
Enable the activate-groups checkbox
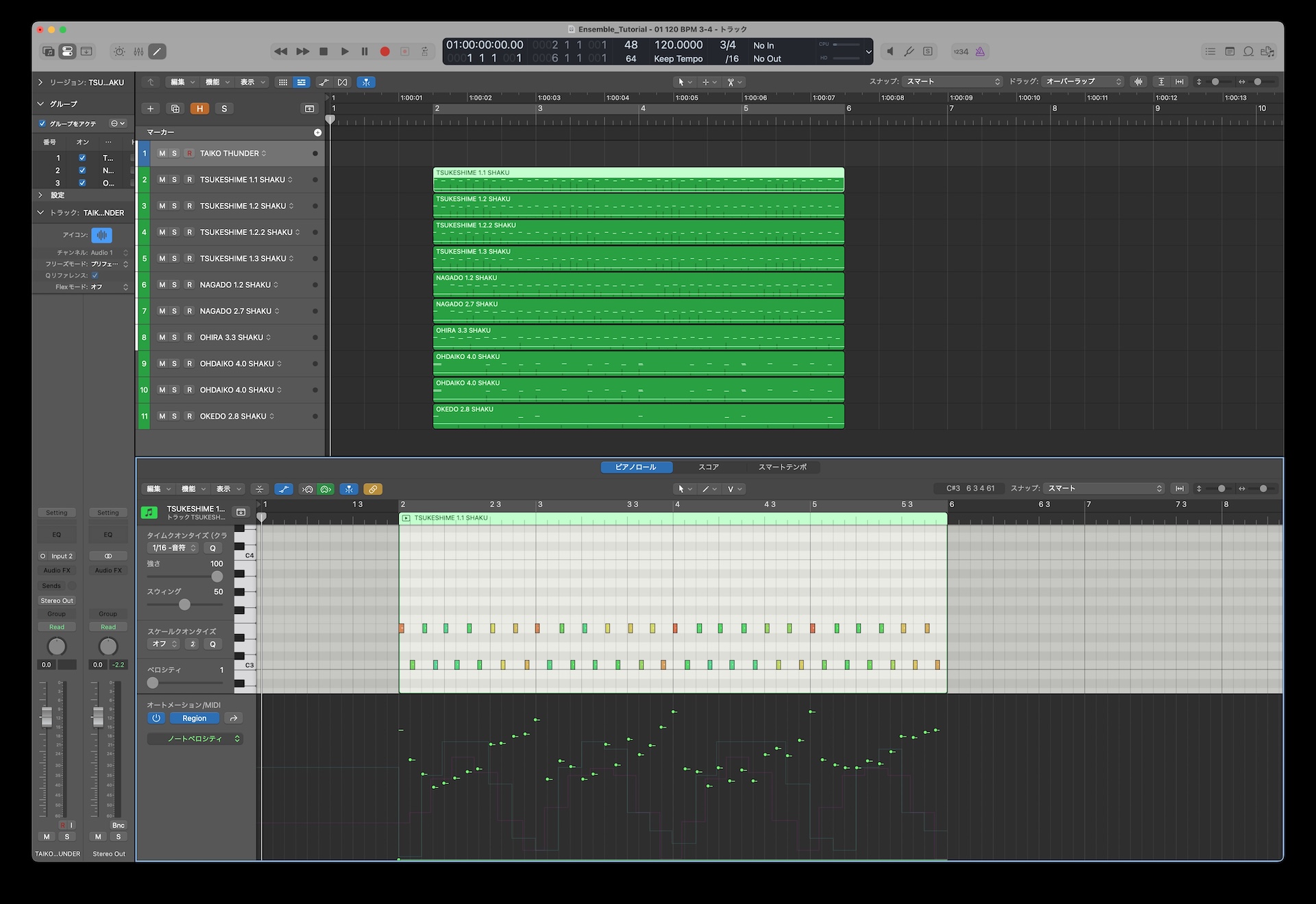[x=42, y=124]
